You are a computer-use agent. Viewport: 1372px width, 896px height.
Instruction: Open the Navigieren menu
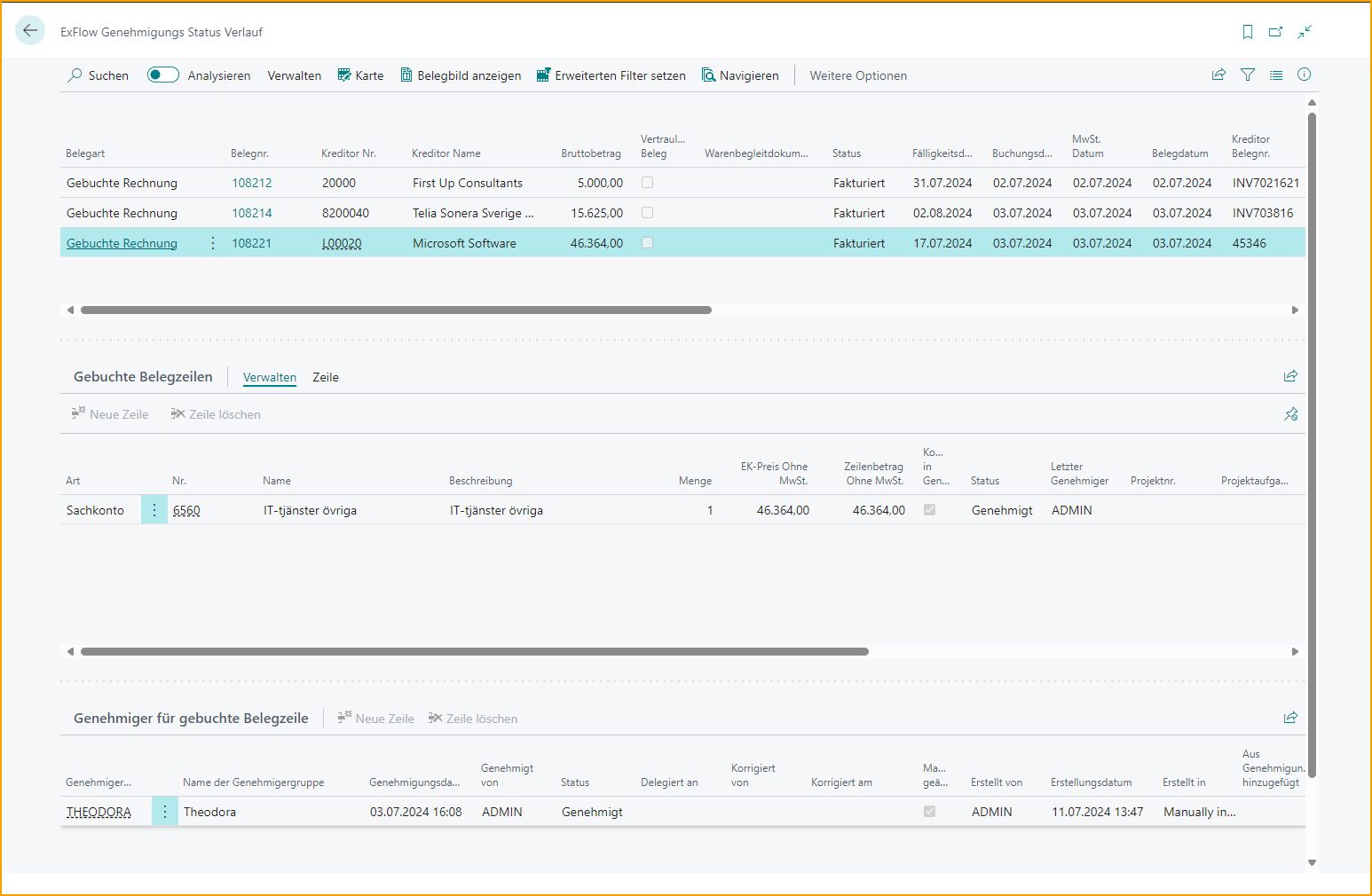740,75
